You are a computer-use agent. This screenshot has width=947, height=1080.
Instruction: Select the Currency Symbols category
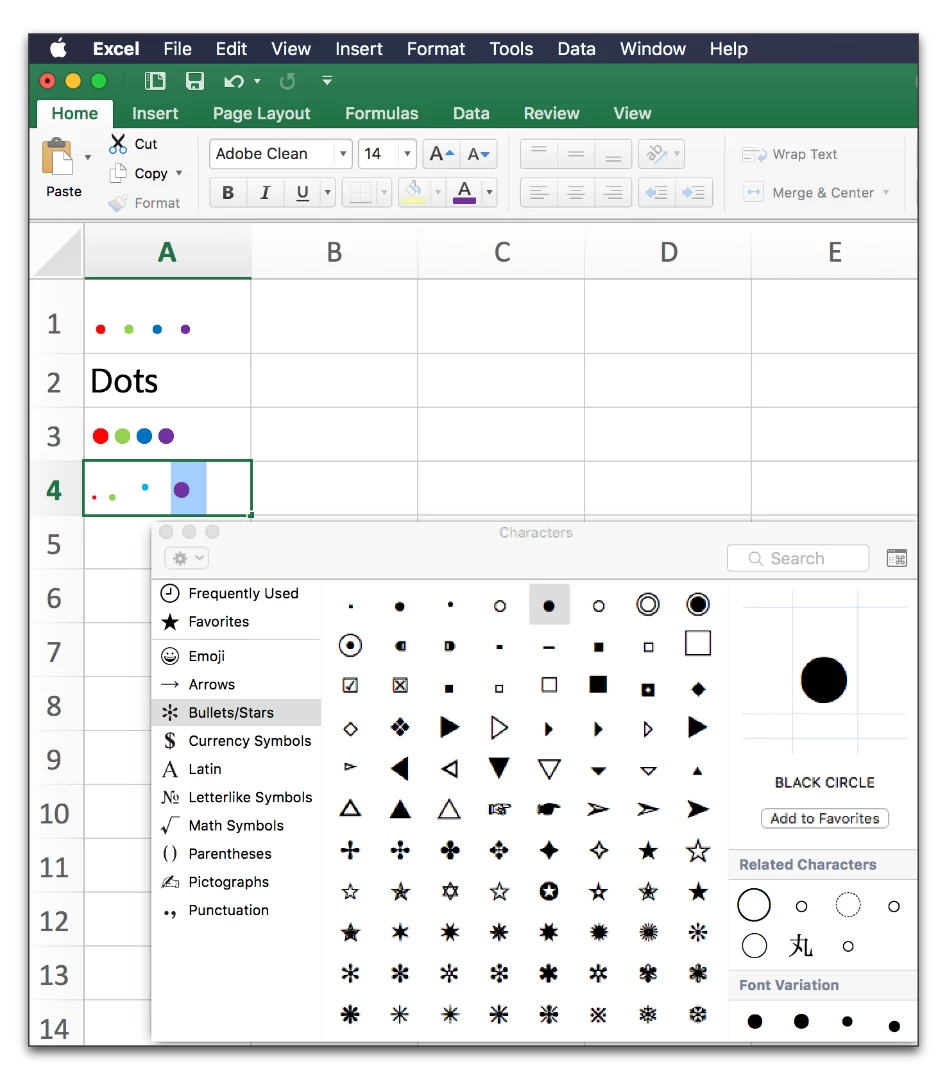click(236, 740)
